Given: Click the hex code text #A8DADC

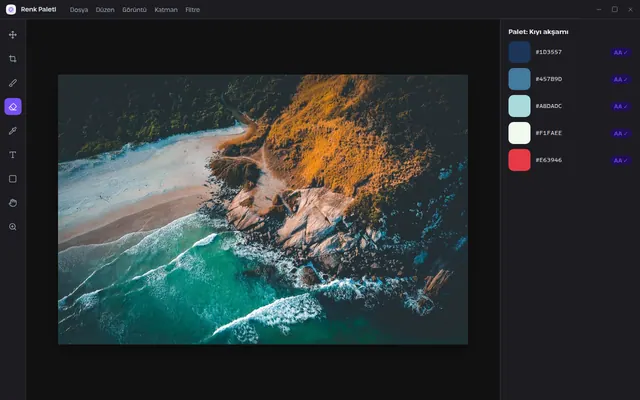Looking at the screenshot, I should (549, 106).
